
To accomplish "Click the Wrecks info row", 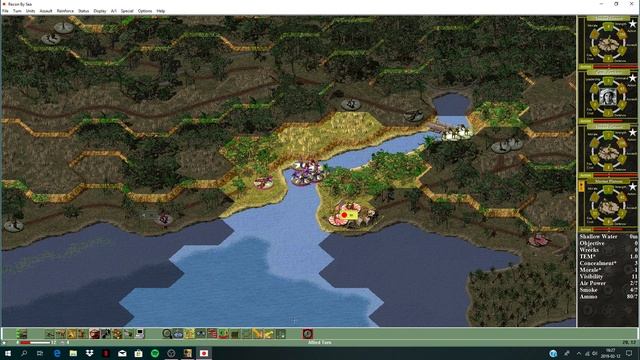I will [x=608, y=250].
